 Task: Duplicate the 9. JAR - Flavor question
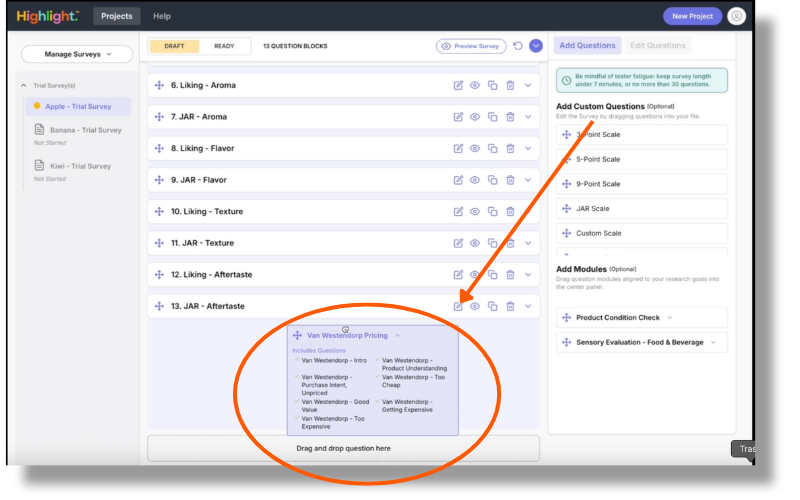coord(492,180)
